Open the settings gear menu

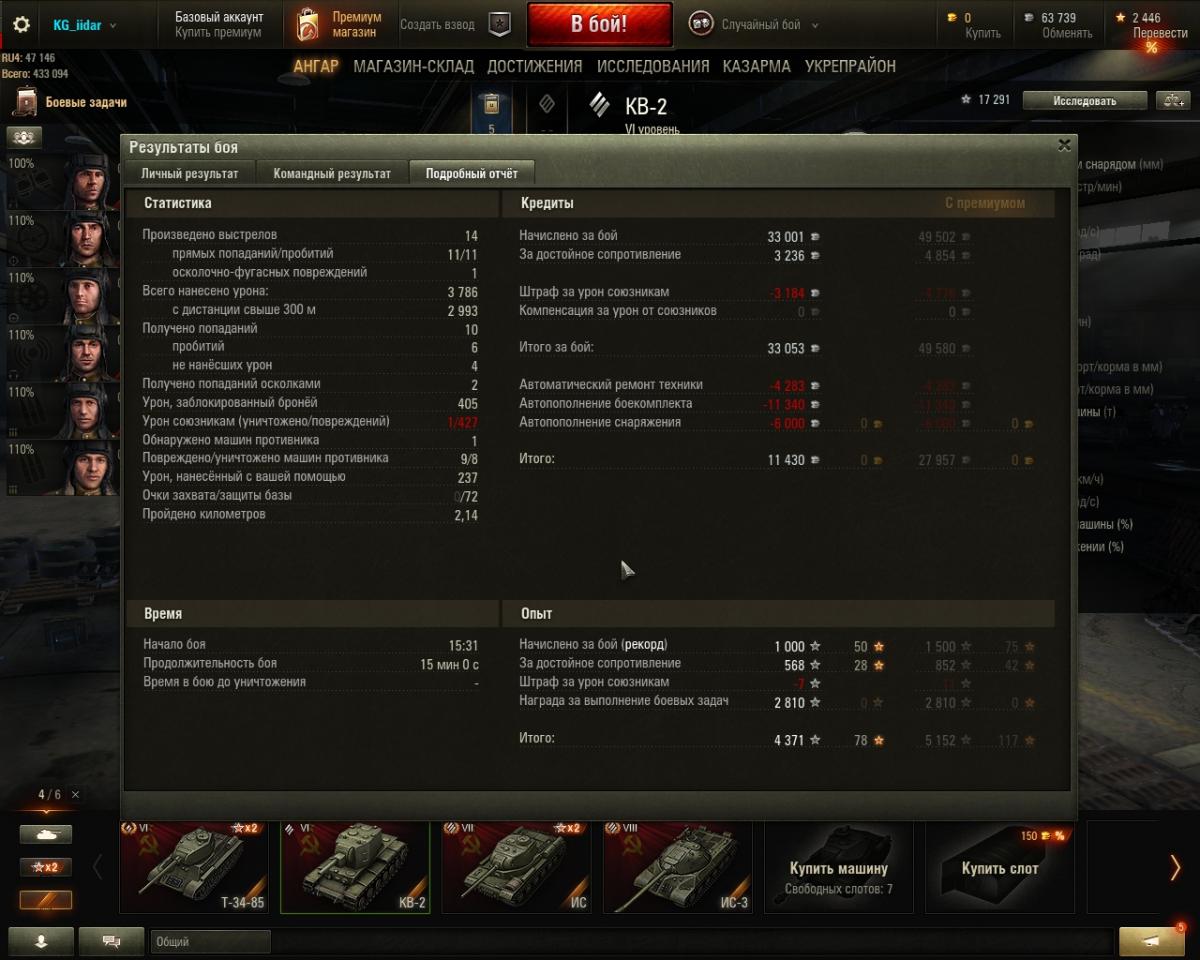pos(21,25)
